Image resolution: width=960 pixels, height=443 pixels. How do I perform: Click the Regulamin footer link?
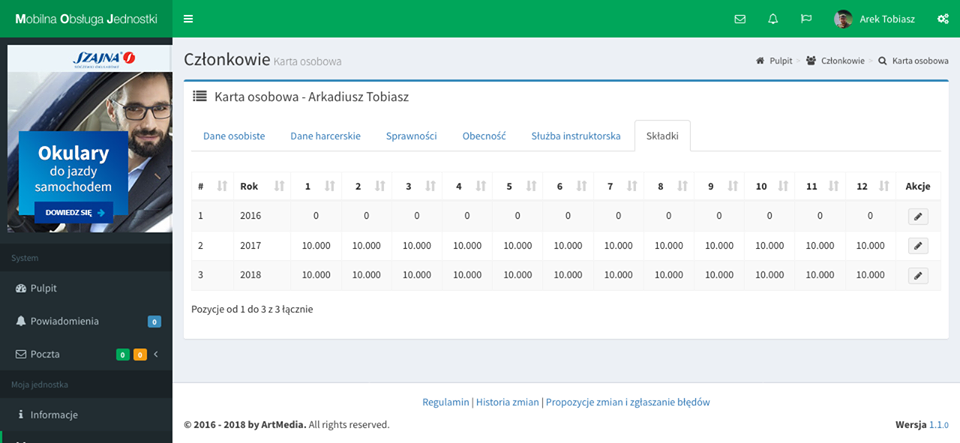446,402
